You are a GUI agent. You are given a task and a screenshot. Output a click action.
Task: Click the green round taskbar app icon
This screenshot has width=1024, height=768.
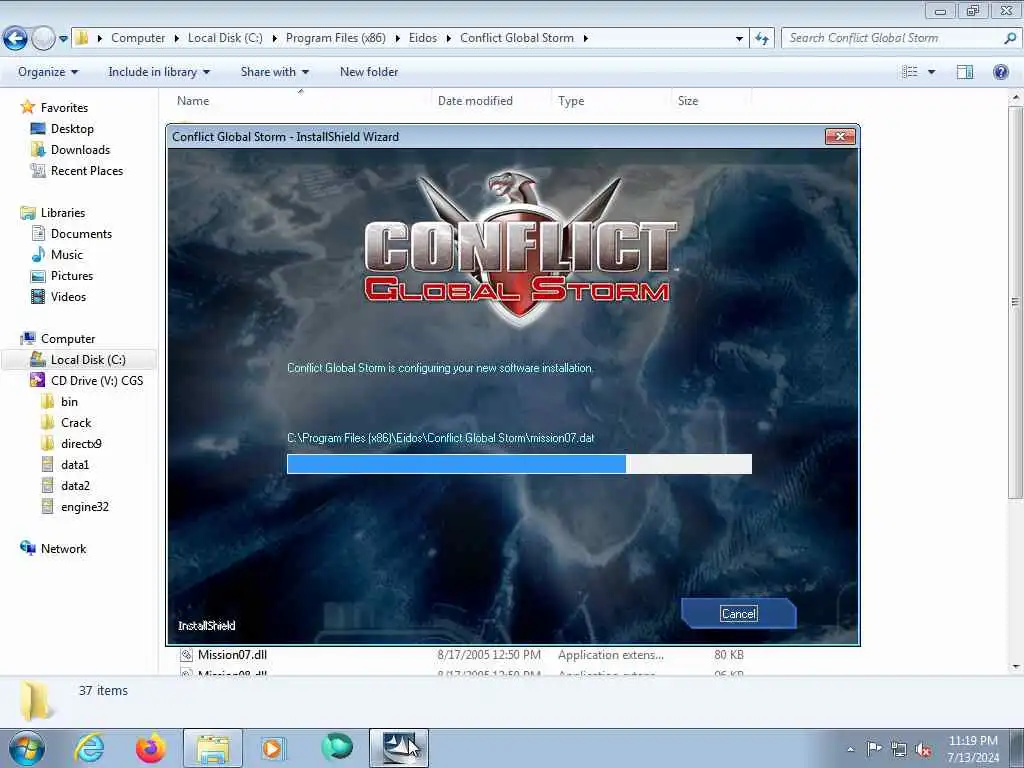tap(337, 747)
